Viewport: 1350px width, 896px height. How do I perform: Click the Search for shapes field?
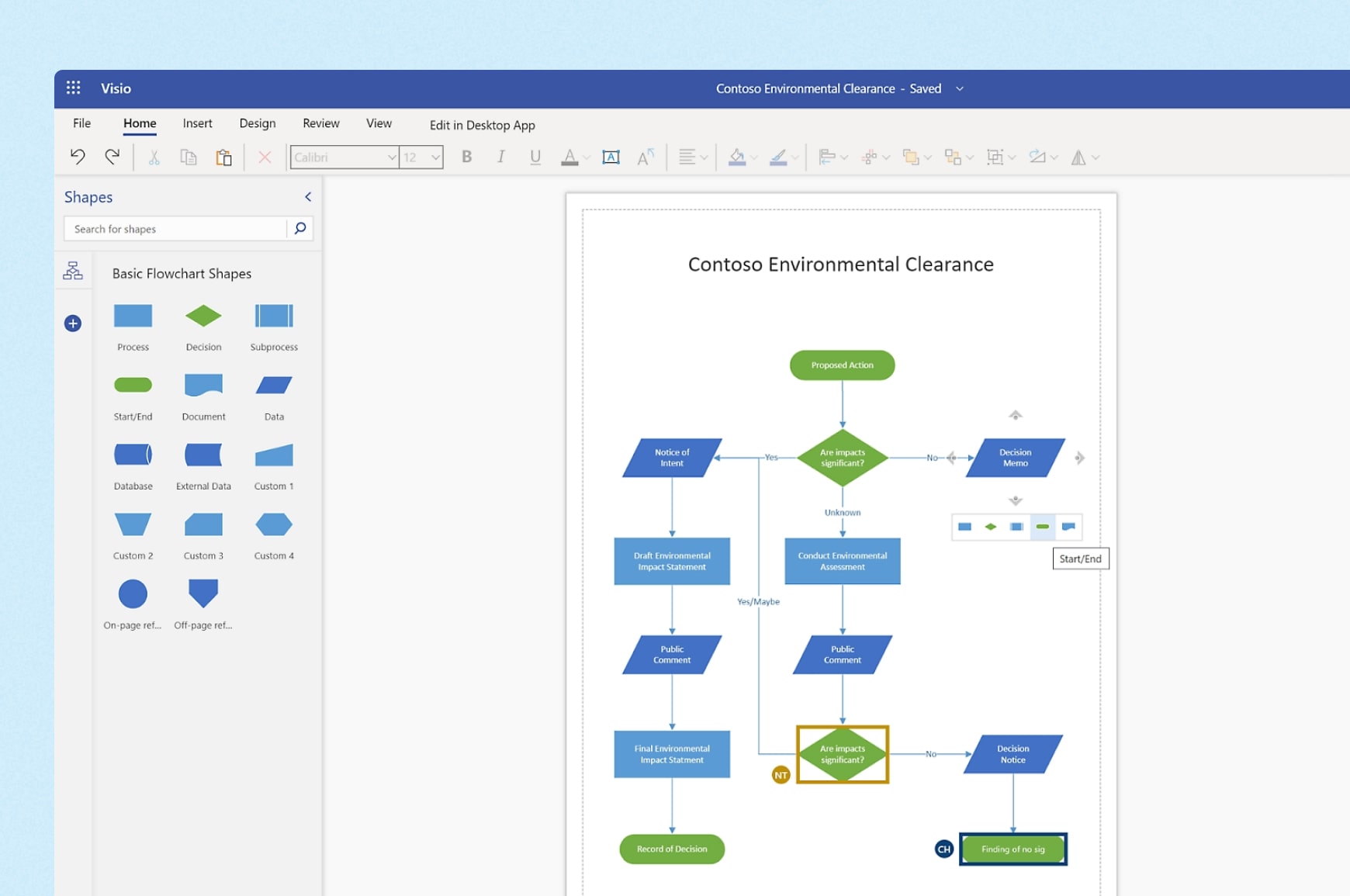tap(175, 229)
